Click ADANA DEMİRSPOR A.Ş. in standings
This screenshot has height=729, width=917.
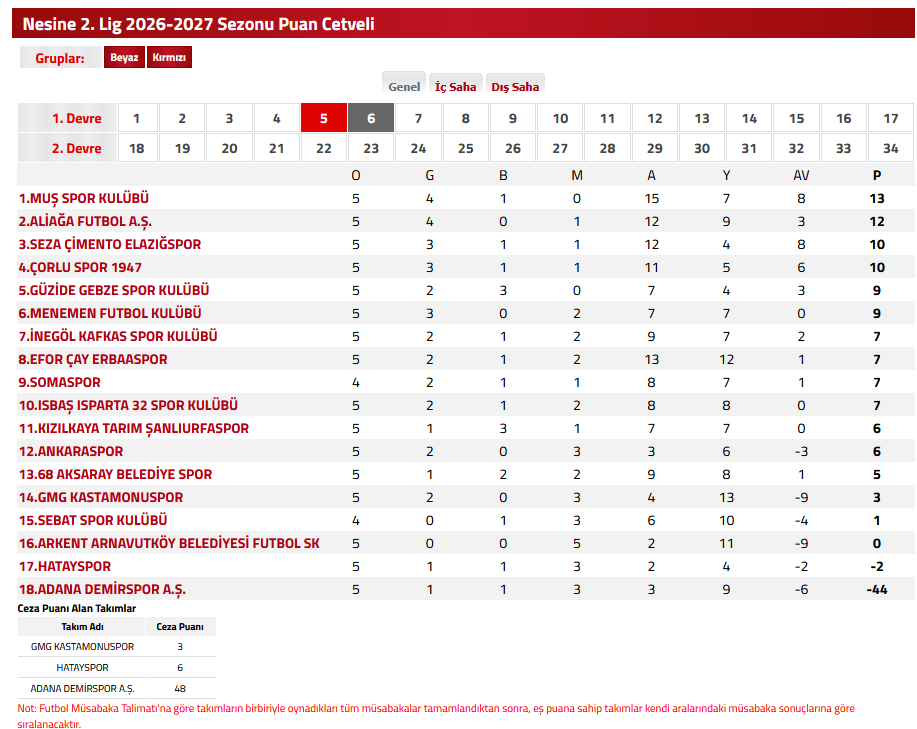pyautogui.click(x=102, y=589)
